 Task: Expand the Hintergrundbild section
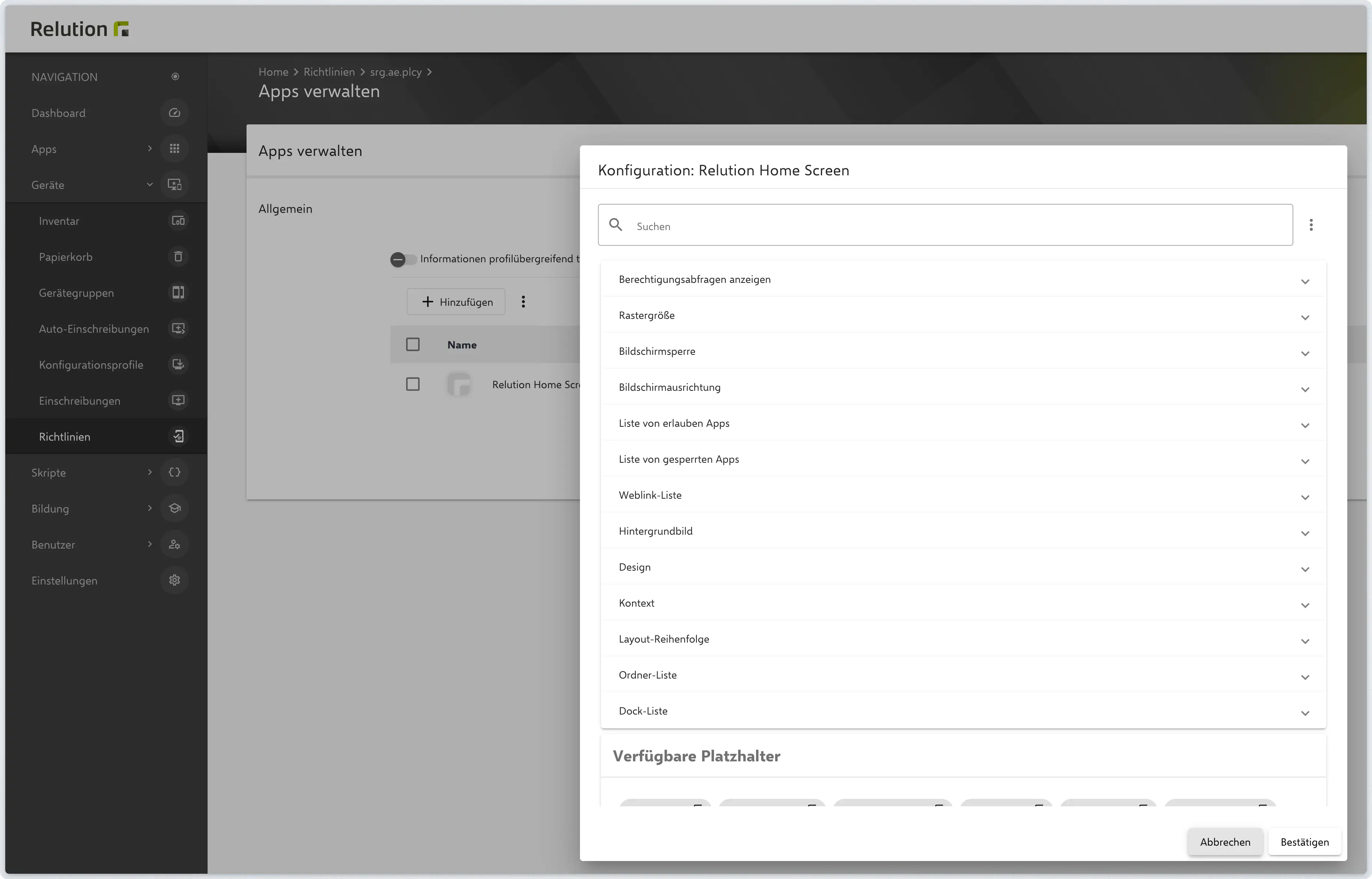coord(963,531)
